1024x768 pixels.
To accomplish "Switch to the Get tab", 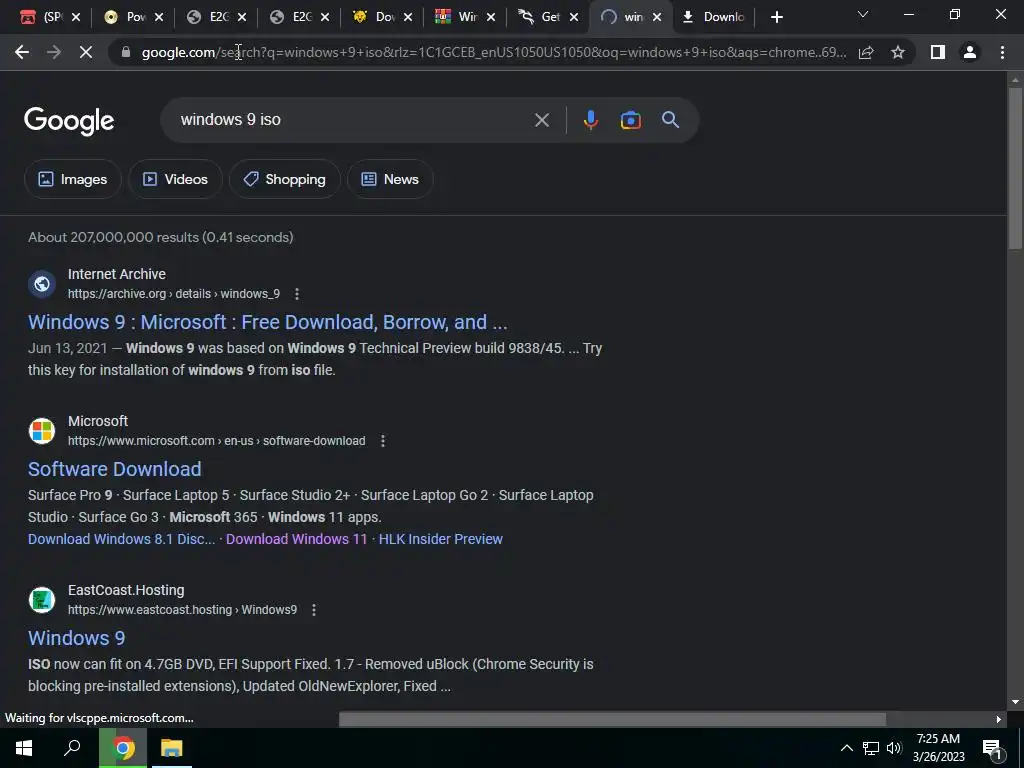I will click(x=549, y=18).
